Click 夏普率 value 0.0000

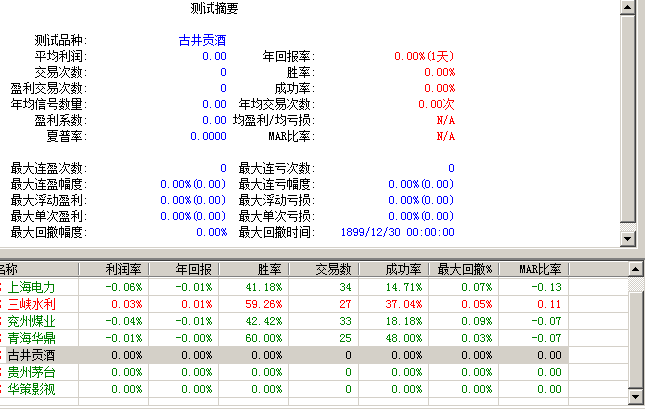pos(208,136)
